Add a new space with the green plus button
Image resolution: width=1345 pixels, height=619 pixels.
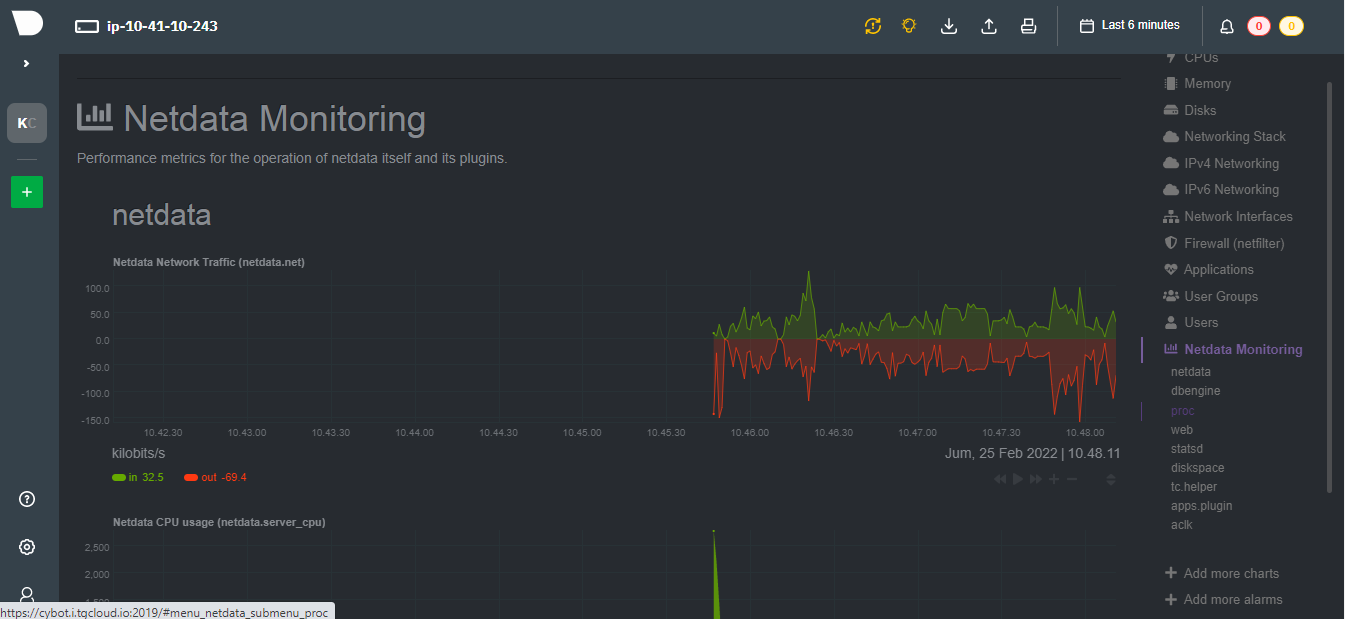(x=27, y=191)
